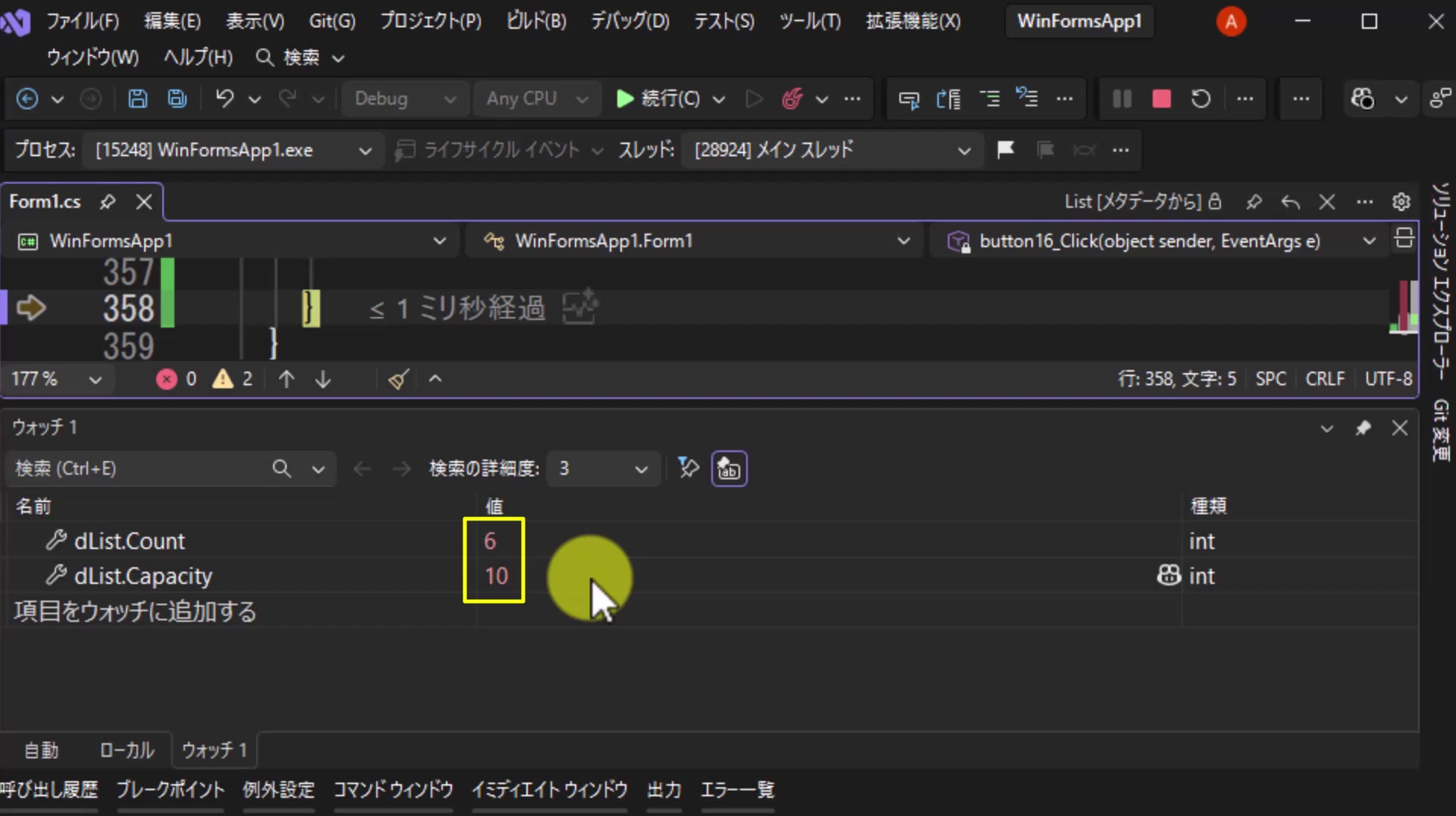Open the thread selection dropdown
Image resolution: width=1456 pixels, height=816 pixels.
tap(832, 150)
